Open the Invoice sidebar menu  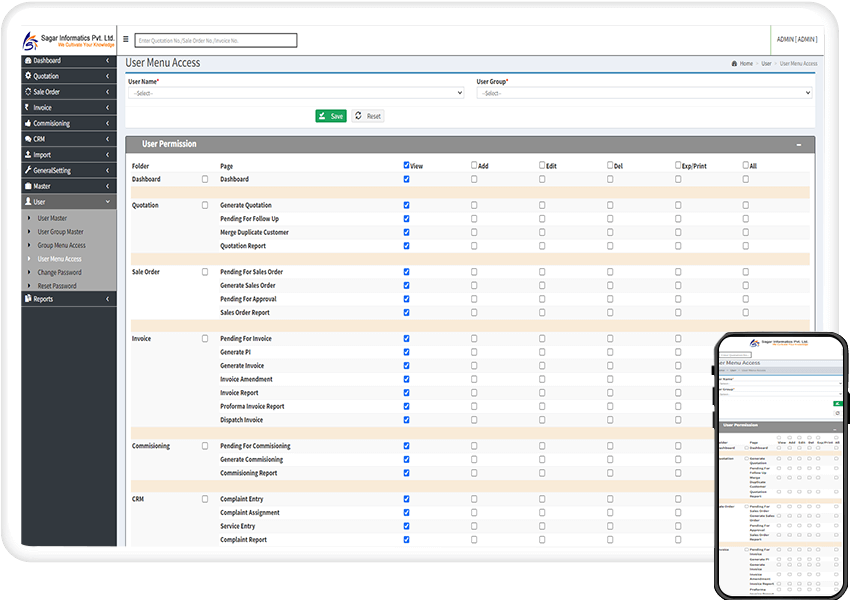(69, 107)
